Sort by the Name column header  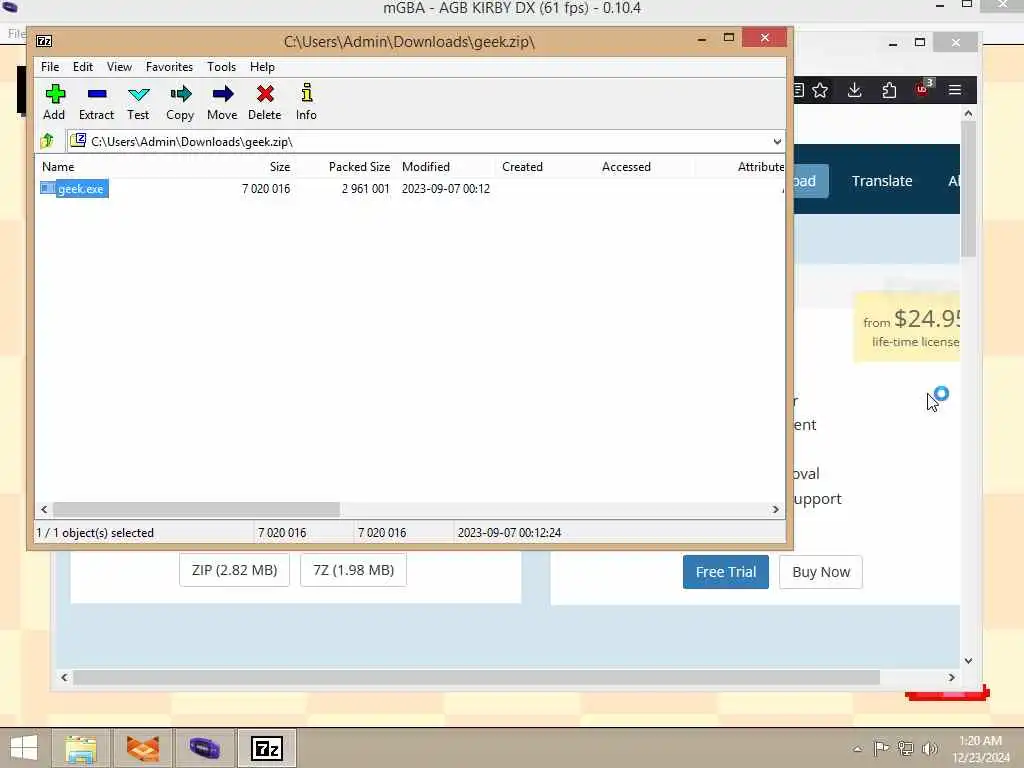click(x=58, y=167)
